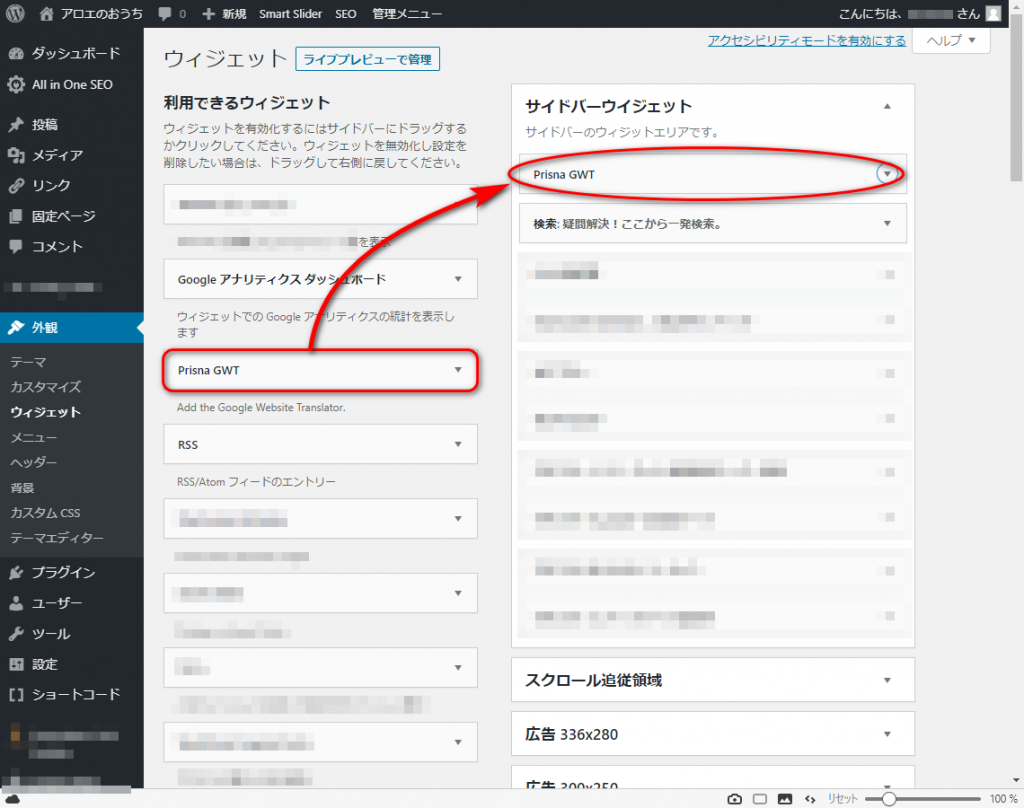This screenshot has width=1024, height=808.
Task: Click the アクセシビリティモードを有効にする link
Action: coord(806,41)
